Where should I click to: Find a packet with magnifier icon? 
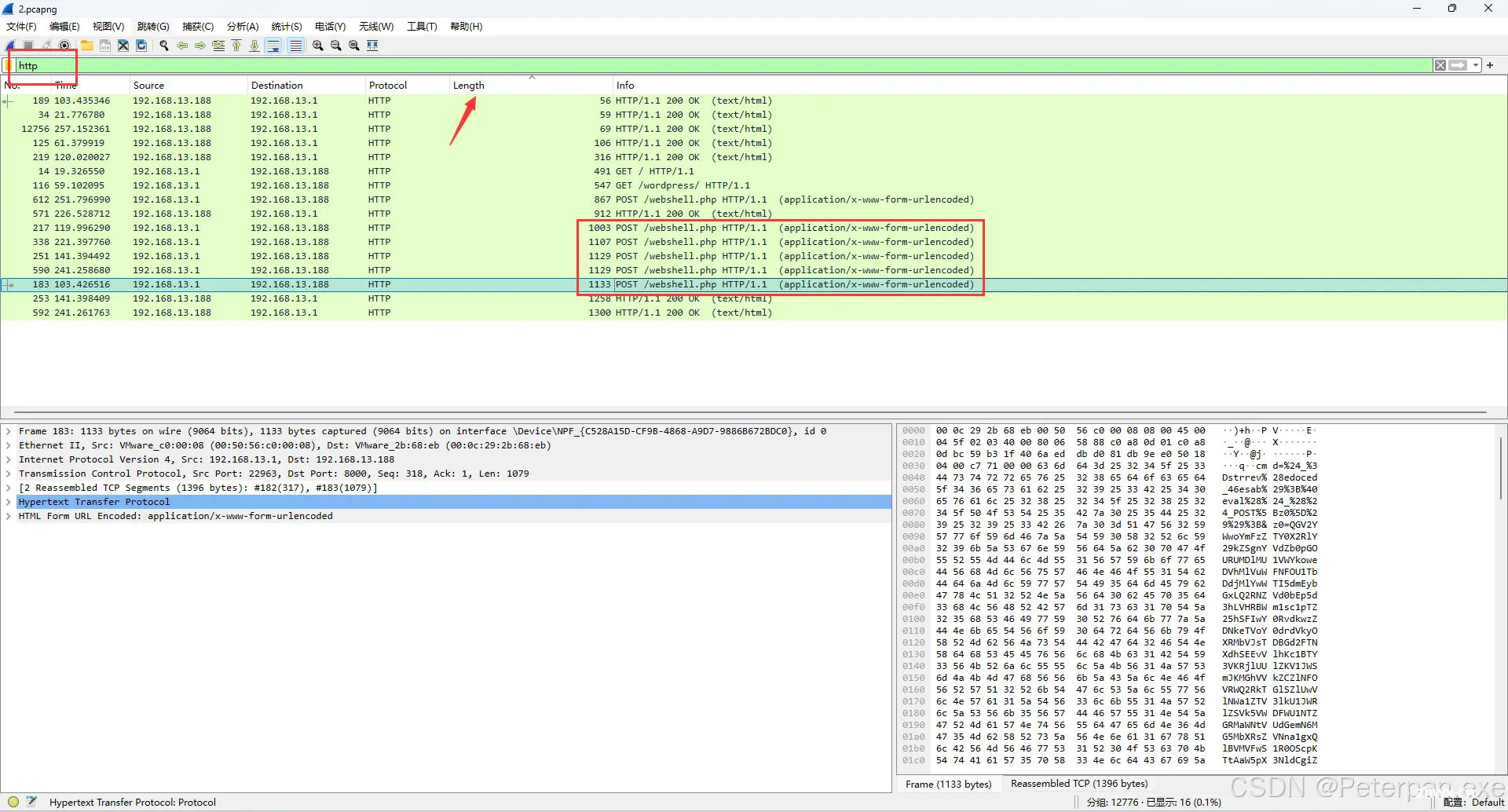[164, 46]
